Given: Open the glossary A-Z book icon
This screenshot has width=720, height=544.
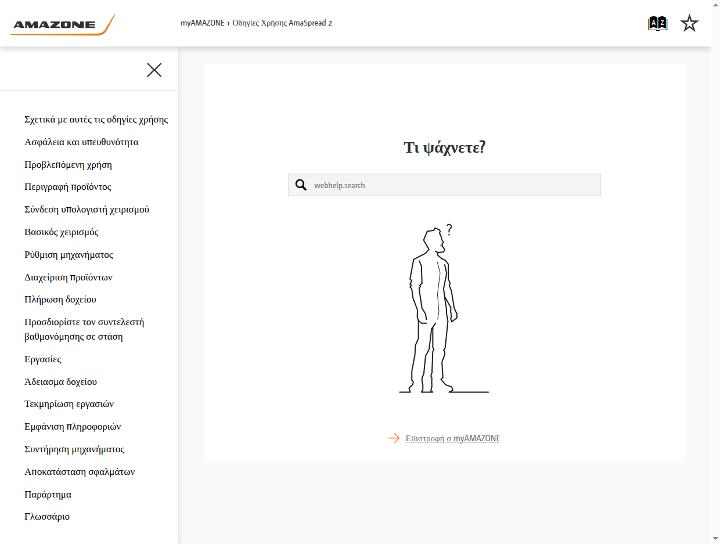Looking at the screenshot, I should coord(657,23).
